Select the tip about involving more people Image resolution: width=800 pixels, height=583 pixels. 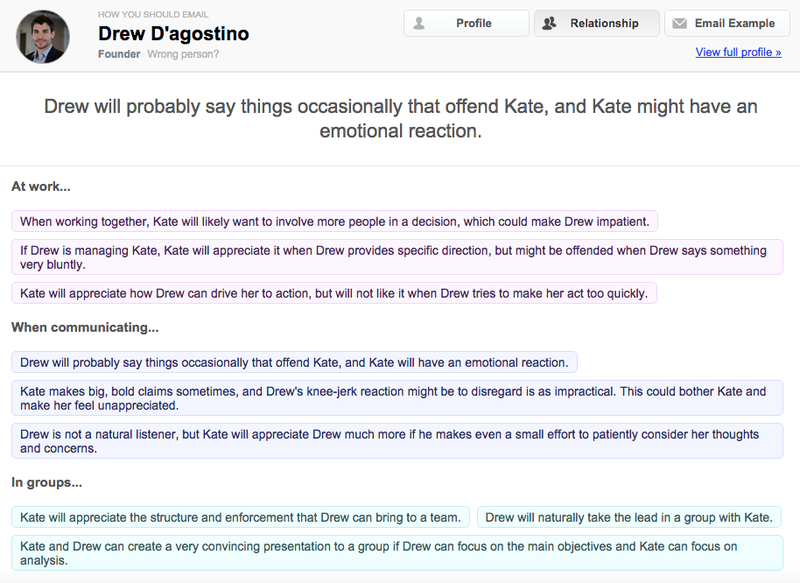coord(335,221)
